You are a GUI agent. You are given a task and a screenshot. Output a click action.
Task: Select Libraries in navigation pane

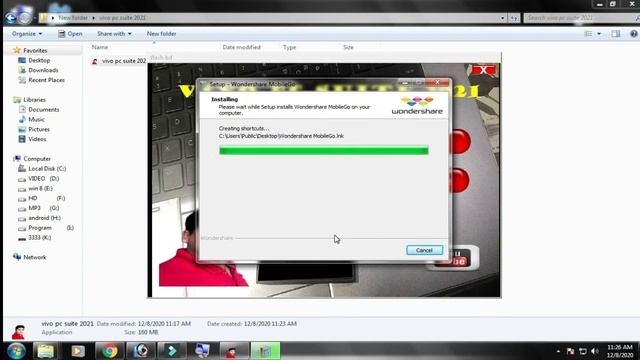[34, 100]
